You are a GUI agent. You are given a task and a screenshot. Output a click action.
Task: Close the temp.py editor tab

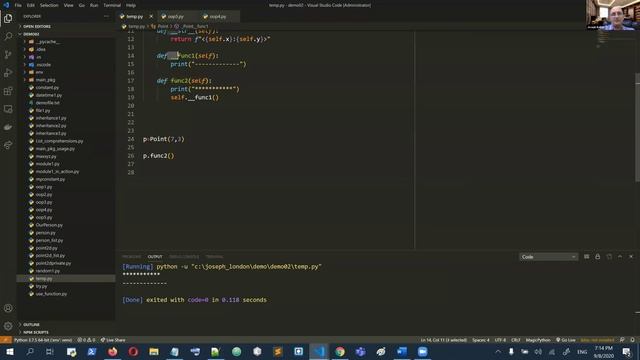151,16
